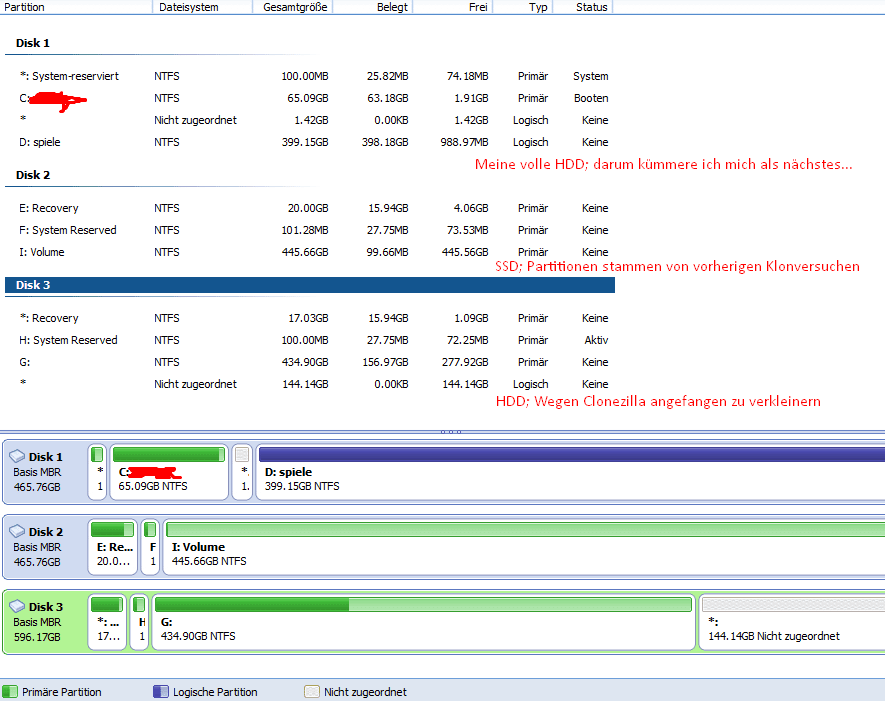Screen dimensions: 885x701
Task: Click the Aktiv status of H: System Reserved
Action: coord(596,340)
